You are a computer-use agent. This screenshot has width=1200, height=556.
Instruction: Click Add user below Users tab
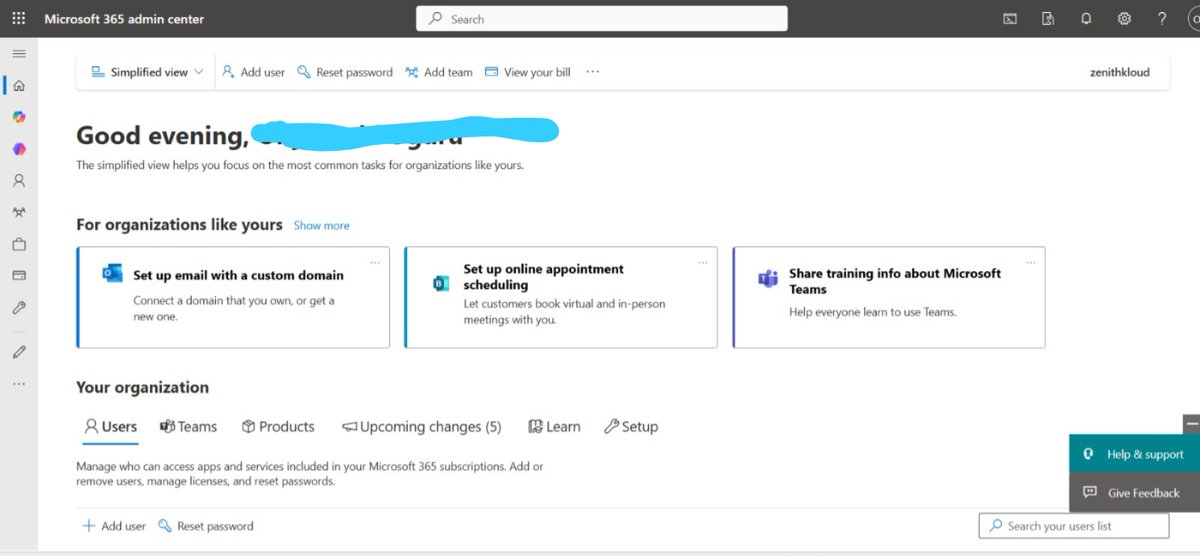tap(113, 526)
